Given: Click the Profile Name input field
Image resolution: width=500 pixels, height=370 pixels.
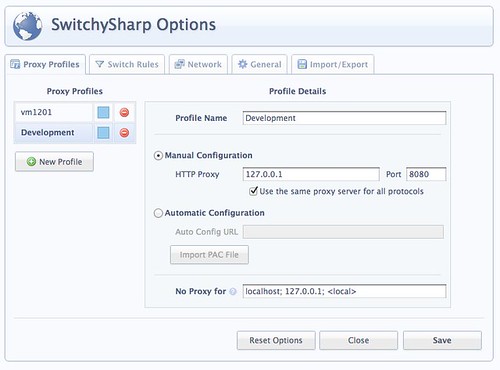Looking at the screenshot, I should click(344, 118).
